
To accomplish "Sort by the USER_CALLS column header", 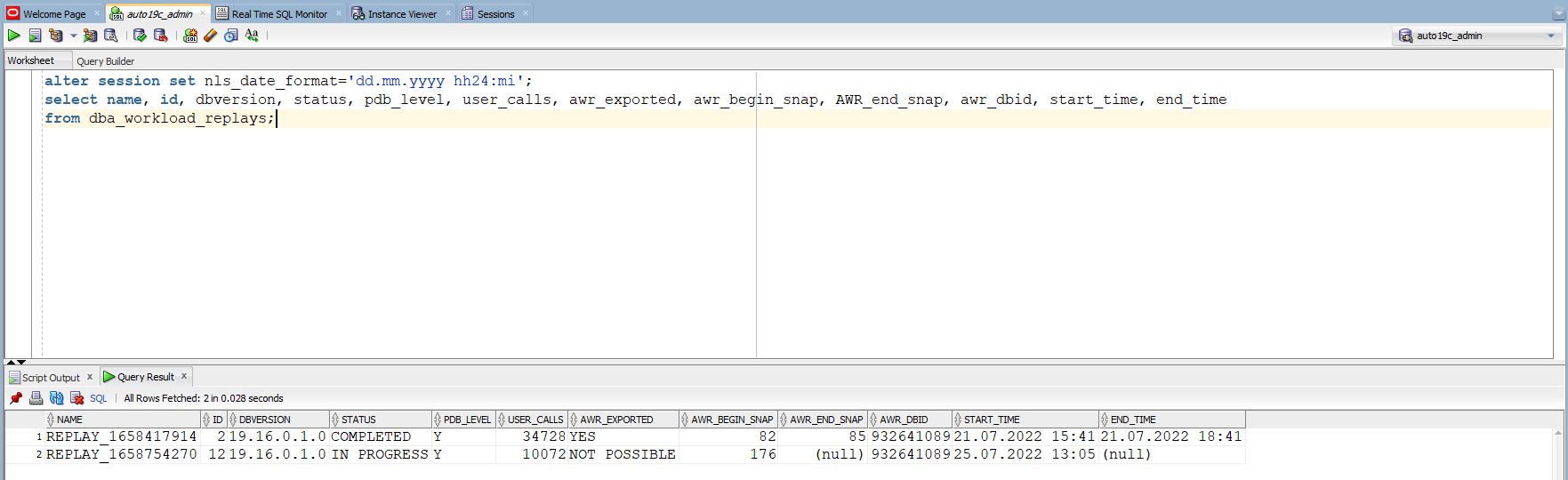I will [x=531, y=420].
